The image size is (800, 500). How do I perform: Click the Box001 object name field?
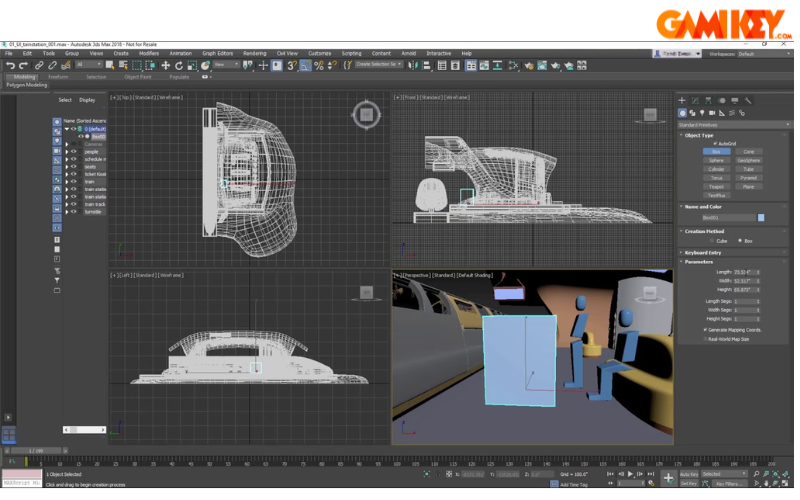(x=728, y=218)
